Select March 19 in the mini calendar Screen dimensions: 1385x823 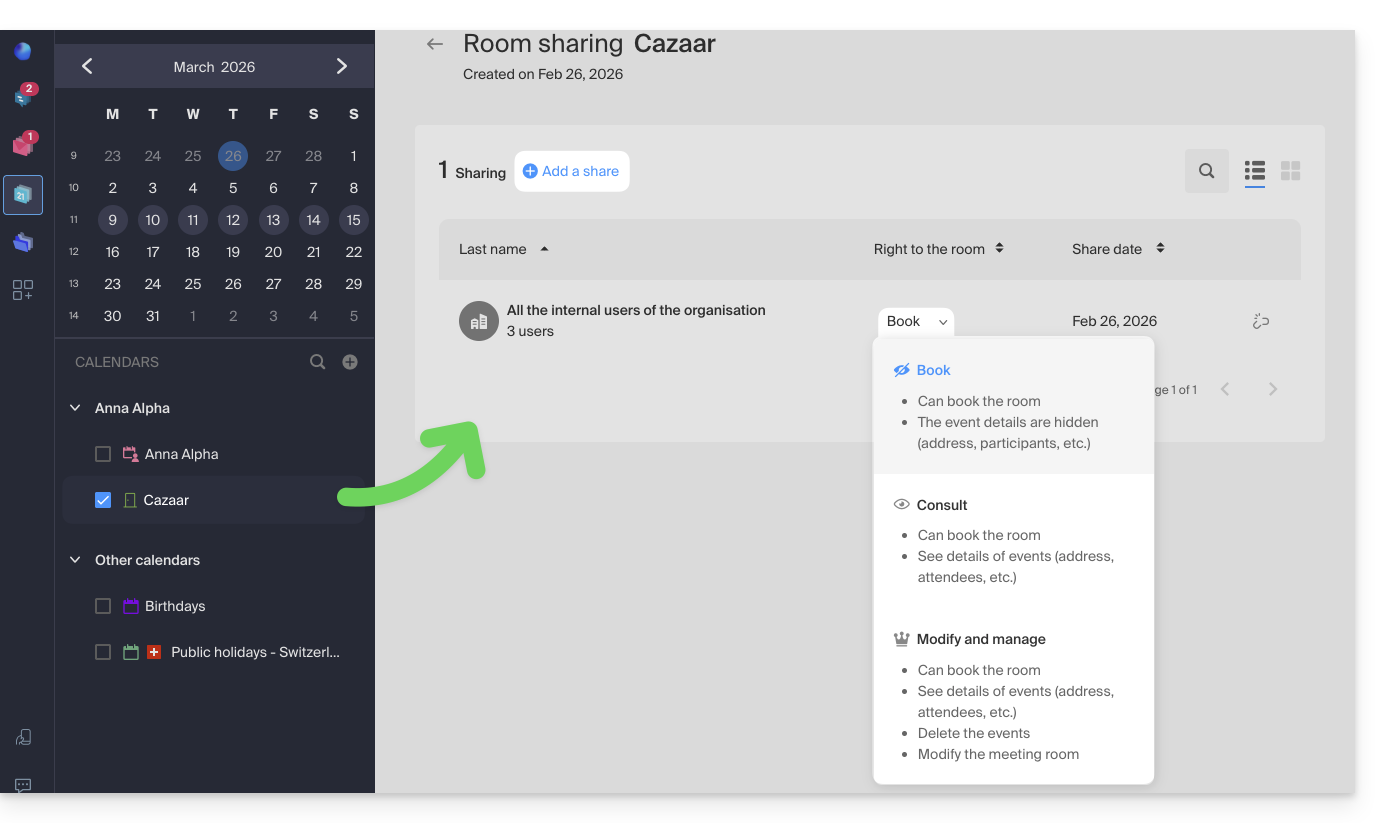233,252
